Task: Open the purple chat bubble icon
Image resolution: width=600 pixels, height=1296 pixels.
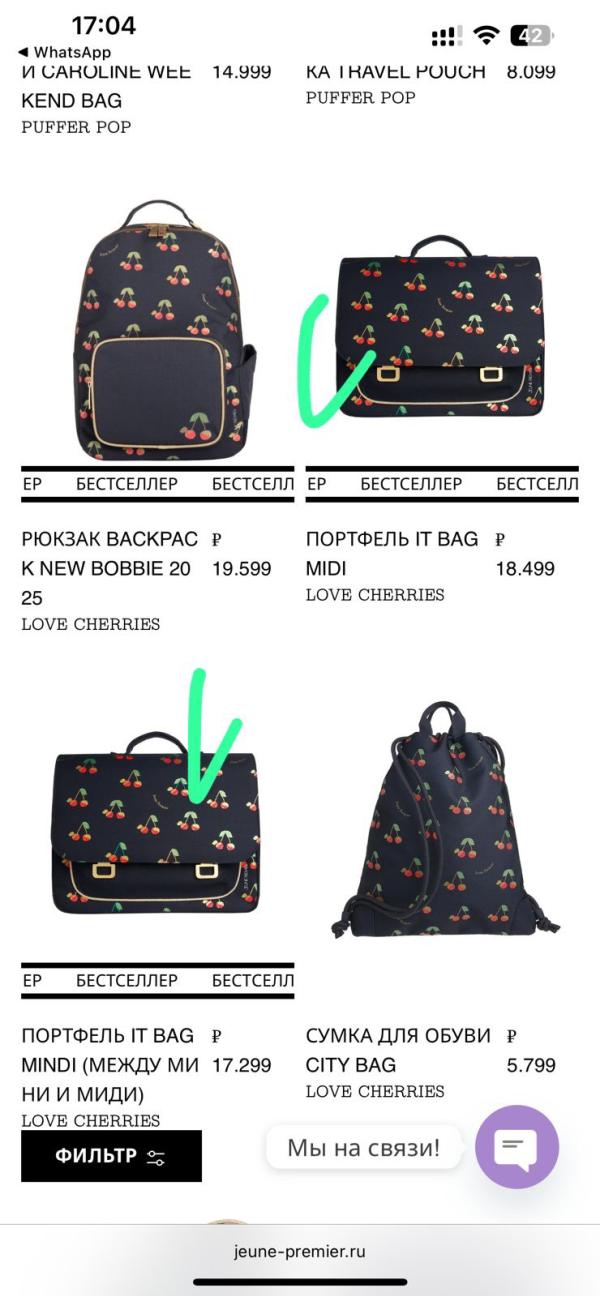Action: coord(517,1146)
